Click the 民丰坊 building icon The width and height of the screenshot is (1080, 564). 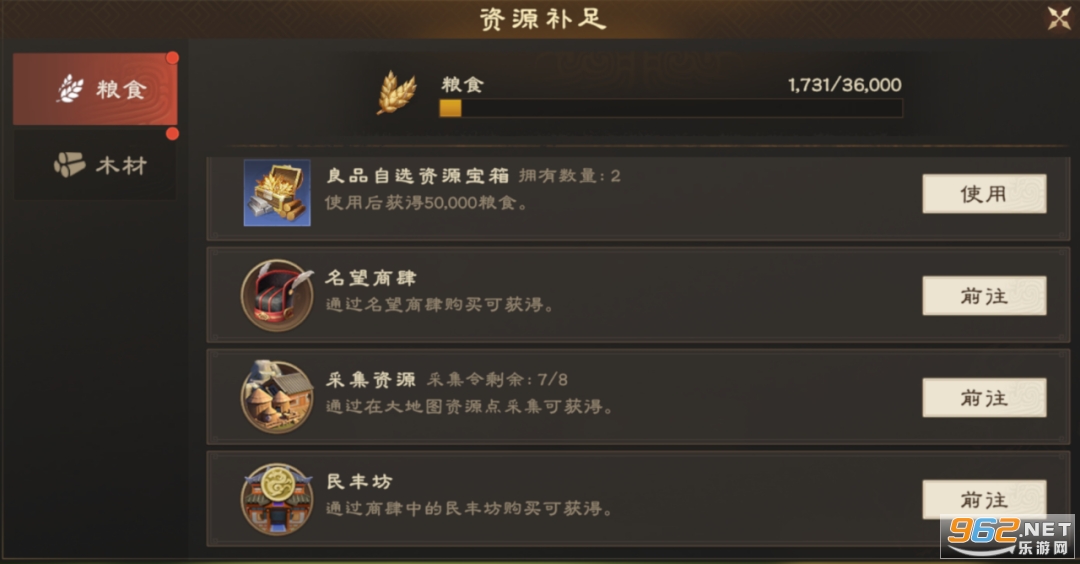[277, 499]
